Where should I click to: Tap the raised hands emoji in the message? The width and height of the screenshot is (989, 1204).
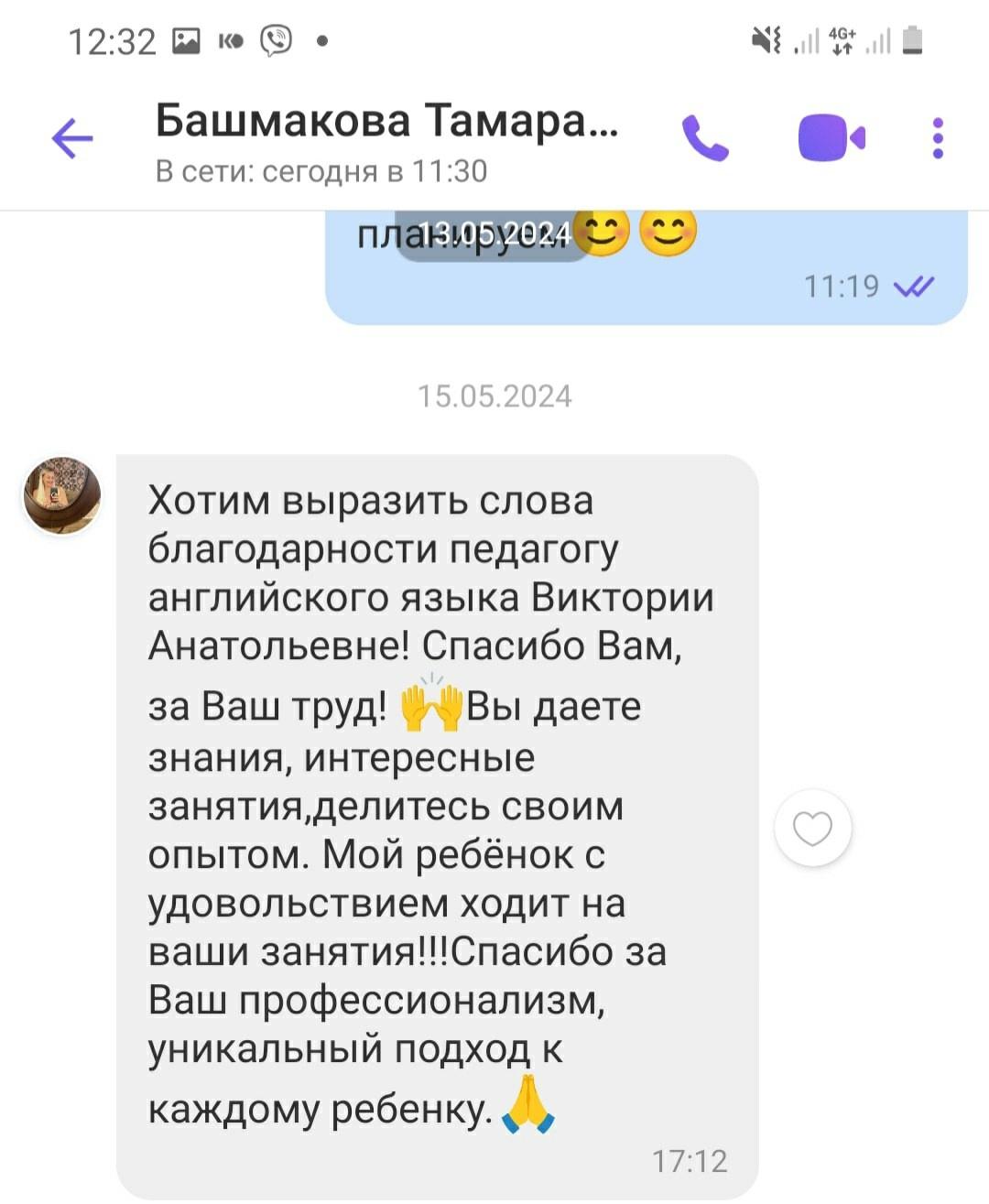(432, 703)
